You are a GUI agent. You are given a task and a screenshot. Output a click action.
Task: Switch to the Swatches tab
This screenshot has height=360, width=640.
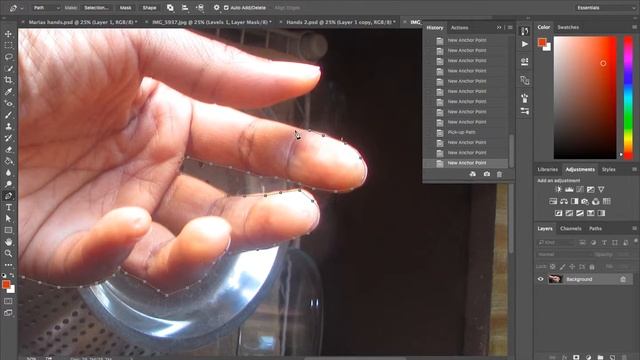point(568,27)
